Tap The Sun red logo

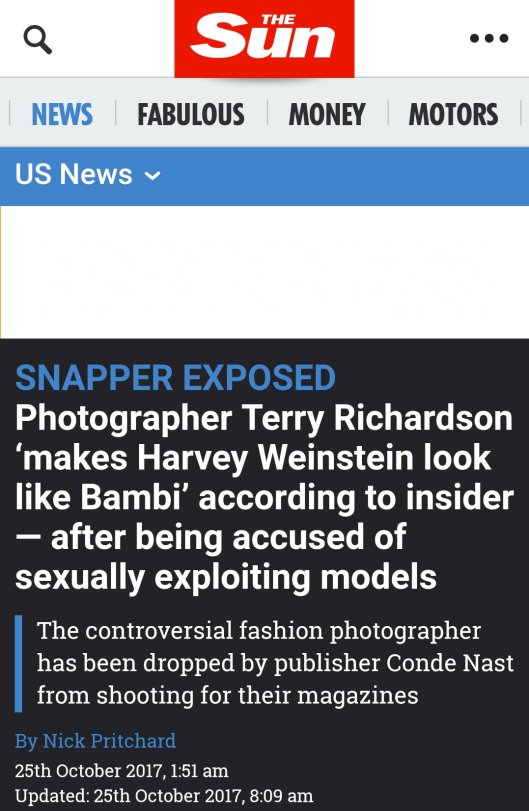(x=264, y=39)
